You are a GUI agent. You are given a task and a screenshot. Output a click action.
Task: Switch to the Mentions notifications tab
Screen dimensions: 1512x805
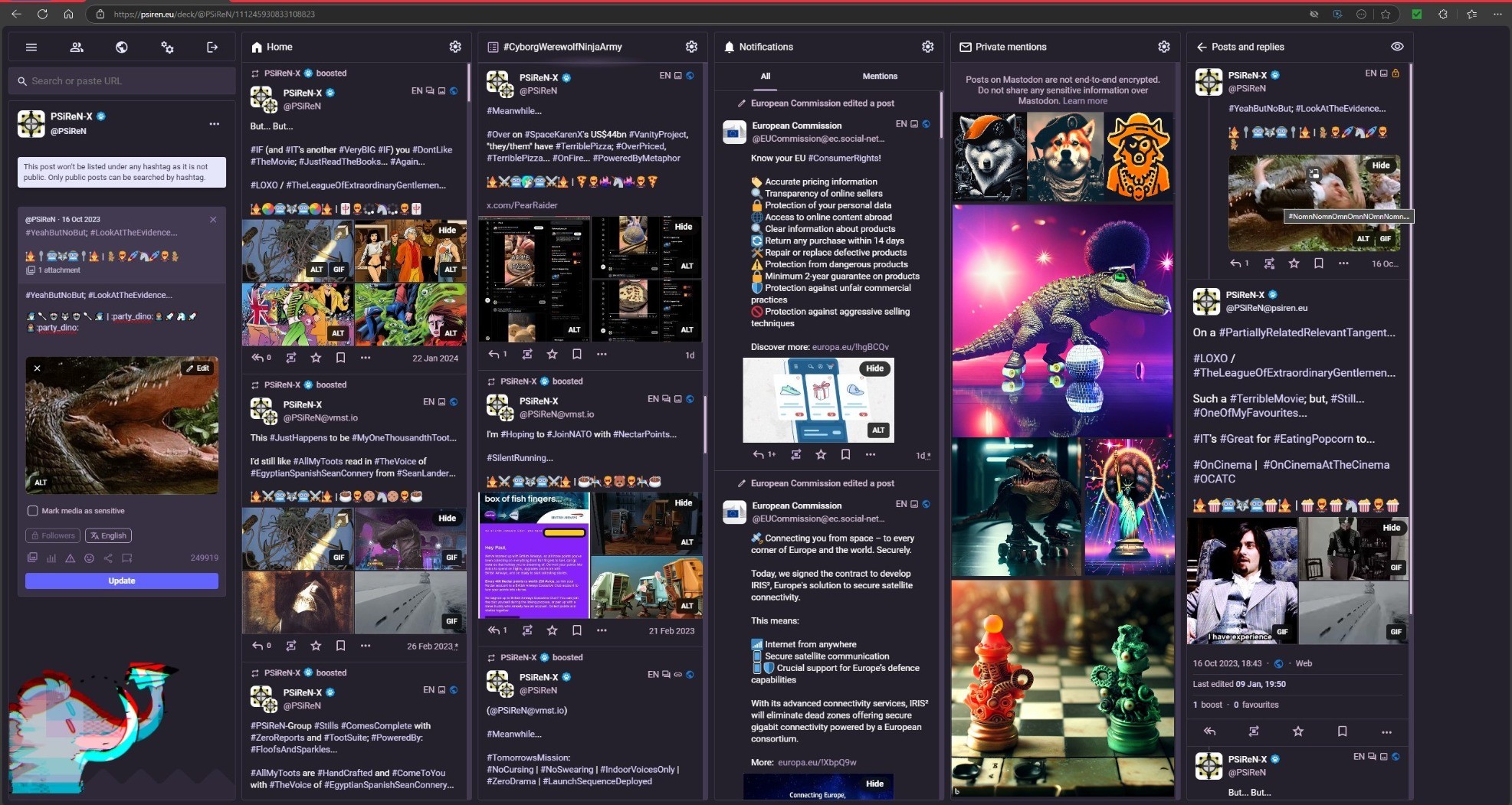[x=880, y=76]
